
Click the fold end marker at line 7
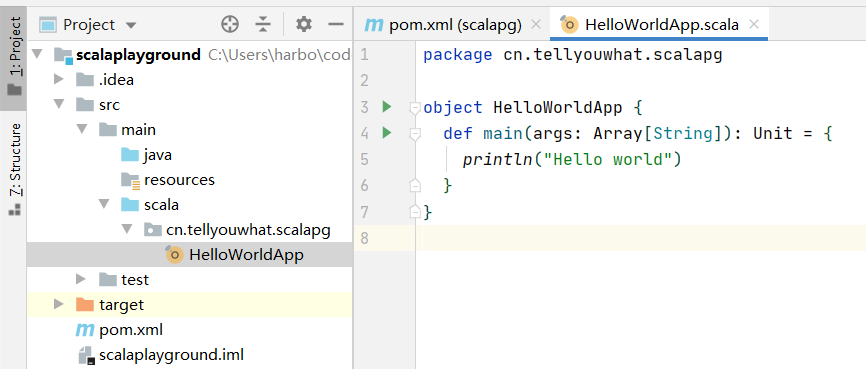point(415,211)
